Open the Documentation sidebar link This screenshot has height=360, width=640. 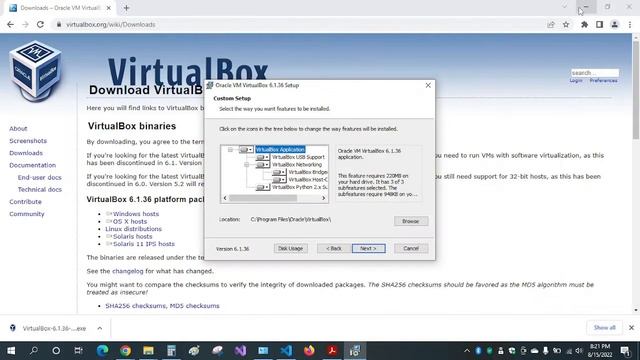tap(33, 165)
